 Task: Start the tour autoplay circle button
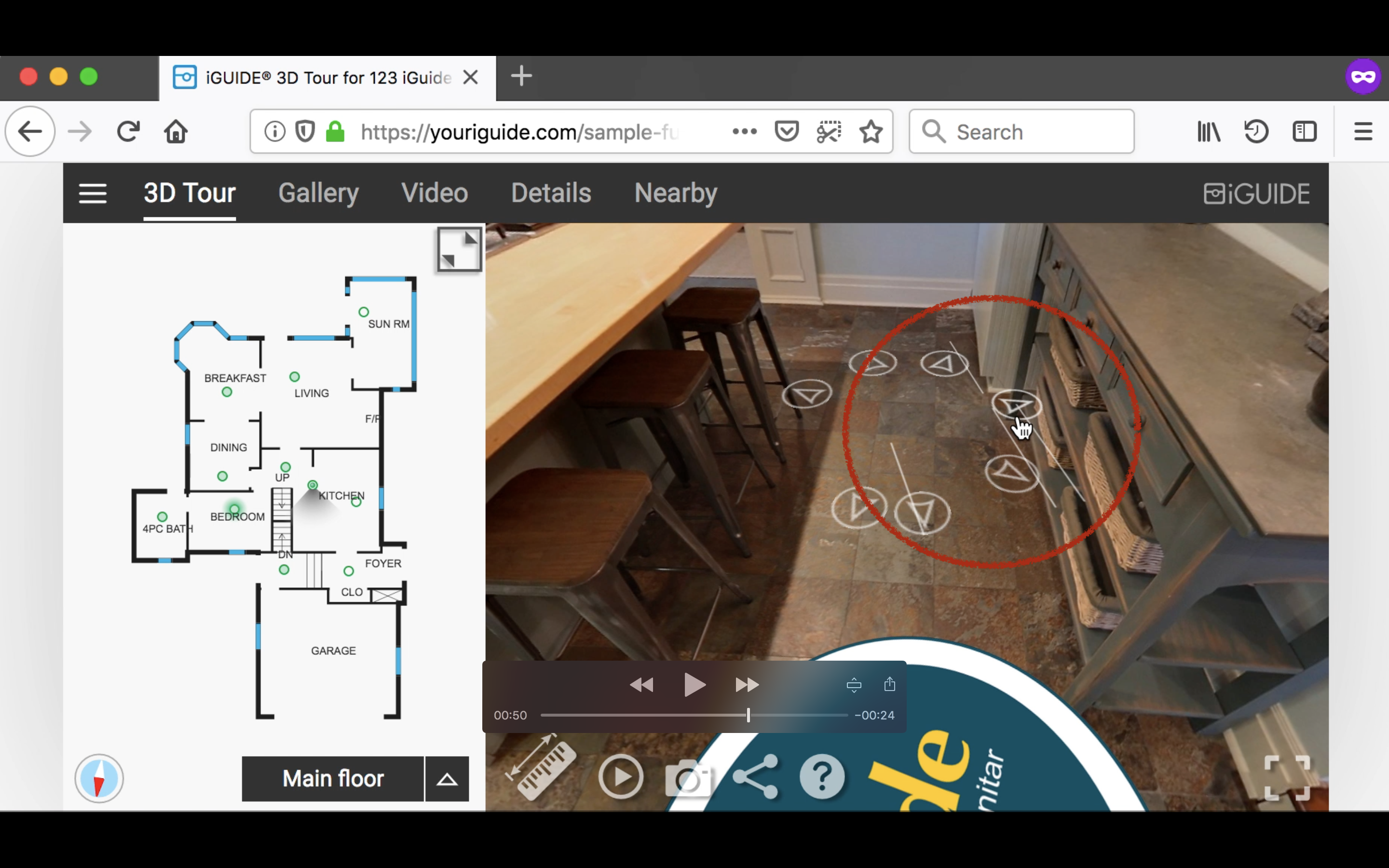pos(620,777)
